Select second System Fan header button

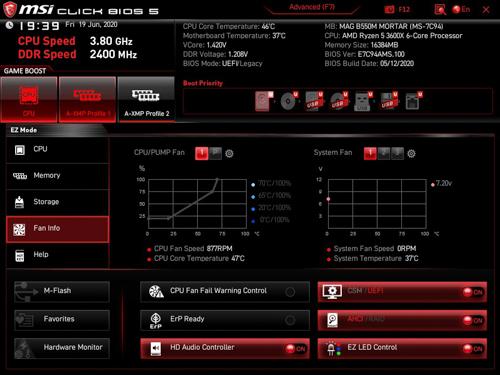[384, 154]
